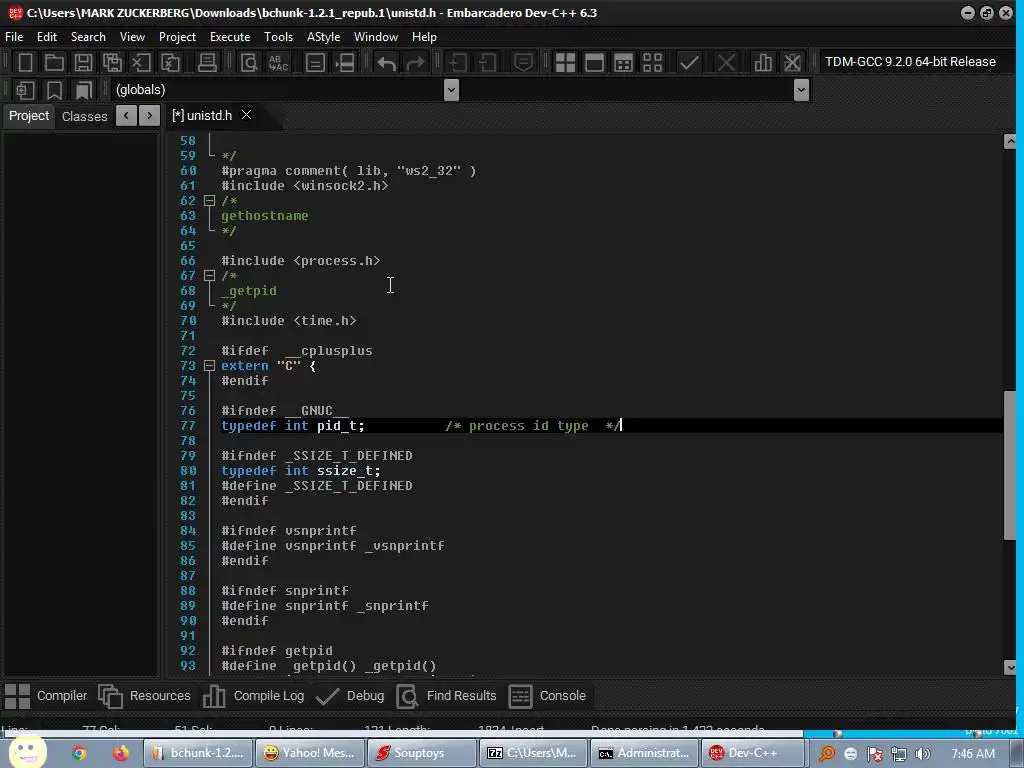
Task: Click the editor scroll-up arrow
Action: tap(1010, 141)
